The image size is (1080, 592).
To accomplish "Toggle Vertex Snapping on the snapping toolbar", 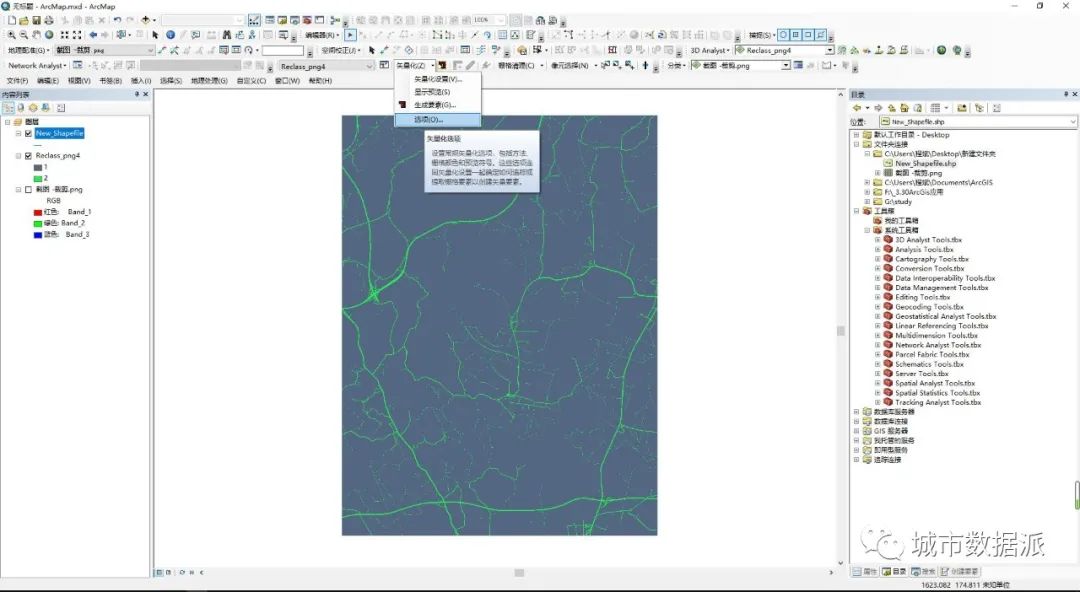I will click(809, 34).
